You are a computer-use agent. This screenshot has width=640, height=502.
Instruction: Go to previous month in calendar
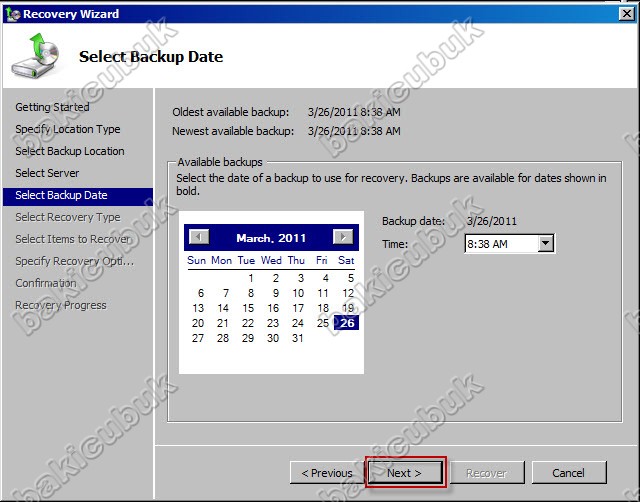click(199, 237)
